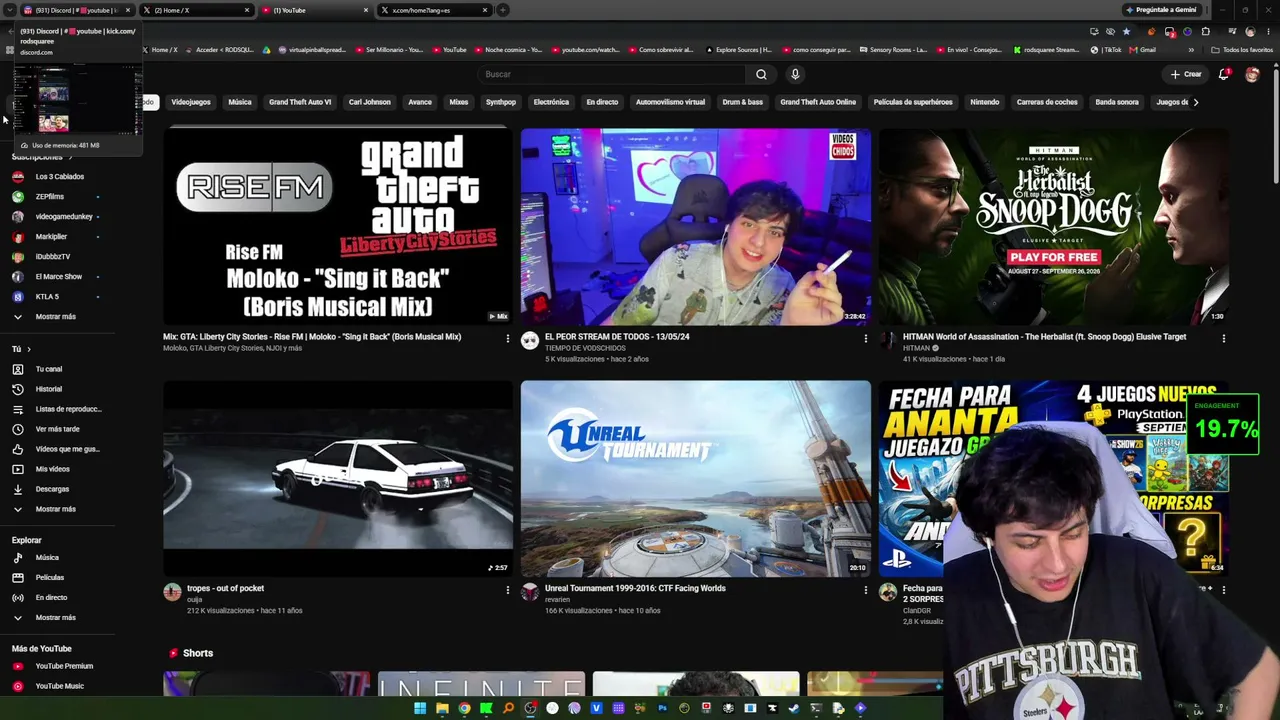This screenshot has width=1280, height=720.
Task: Click the YouTube search field
Action: click(611, 74)
